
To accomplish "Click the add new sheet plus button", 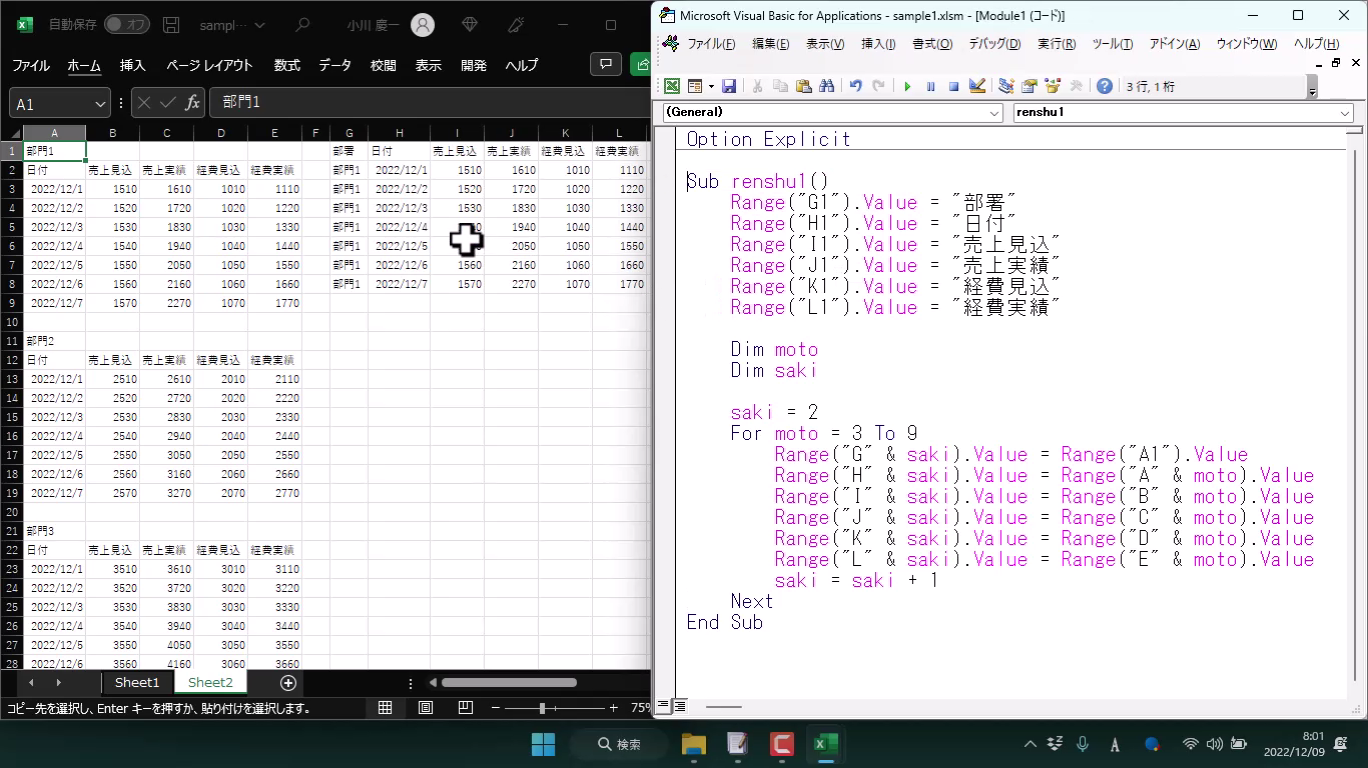I will coord(288,683).
